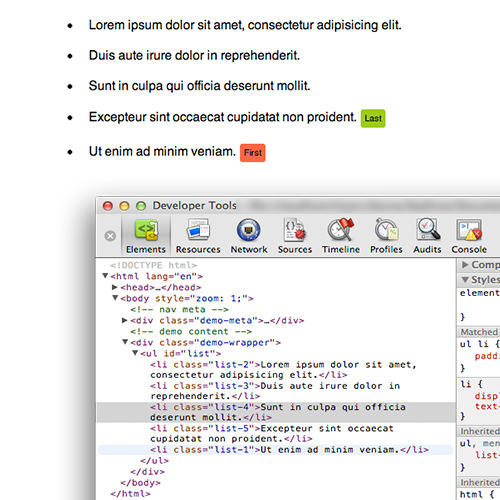Viewport: 500px width, 500px height.
Task: Collapse the ul id="list" node
Action: point(135,353)
